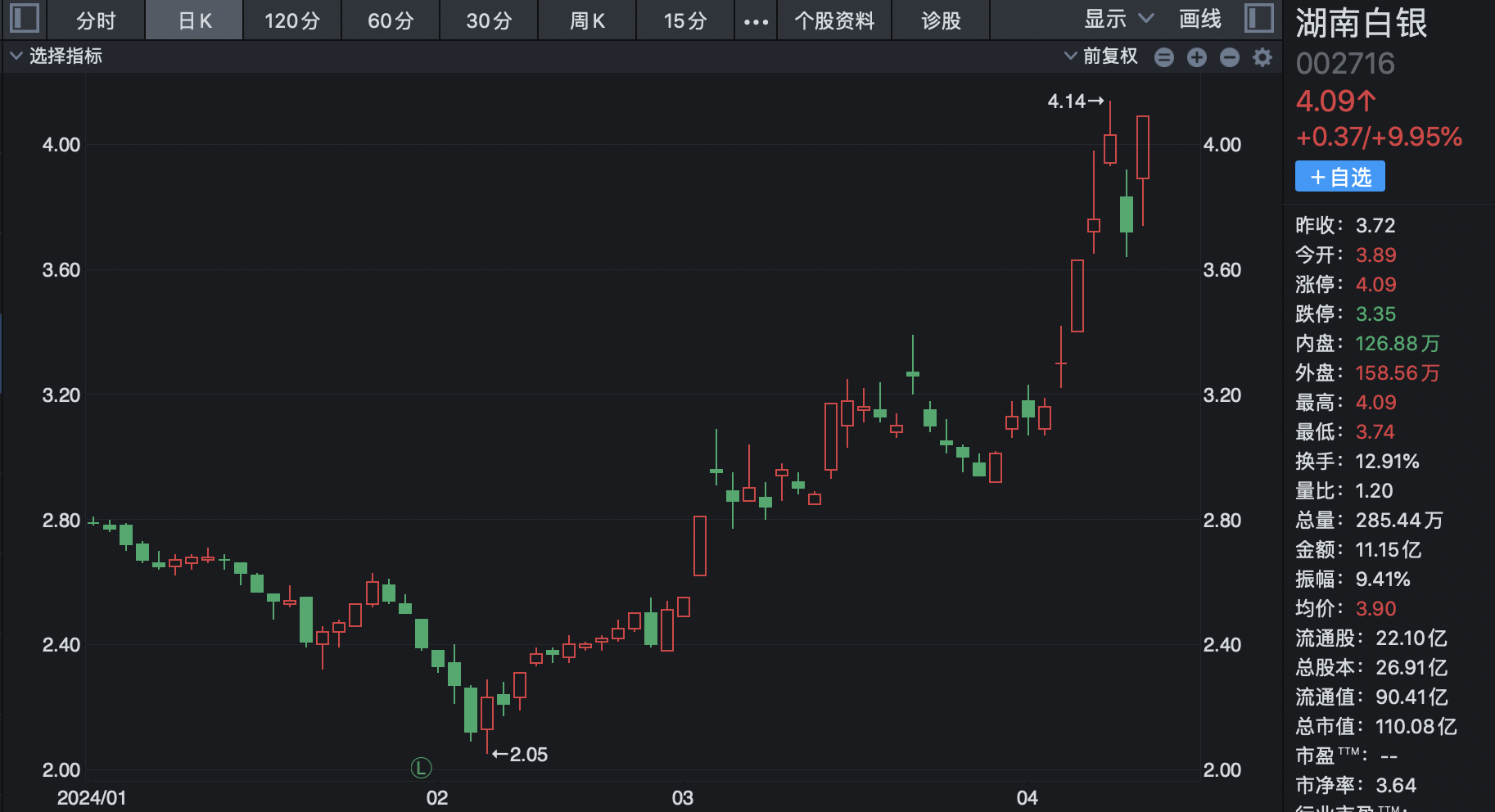Toggle the left sidebar panel icon
Viewport: 1495px width, 812px height.
tap(25, 19)
